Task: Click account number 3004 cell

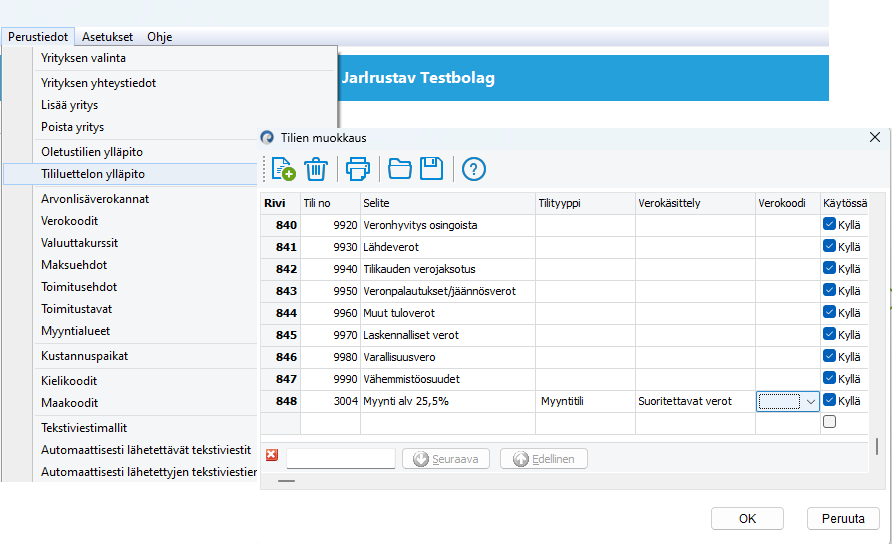Action: point(330,401)
